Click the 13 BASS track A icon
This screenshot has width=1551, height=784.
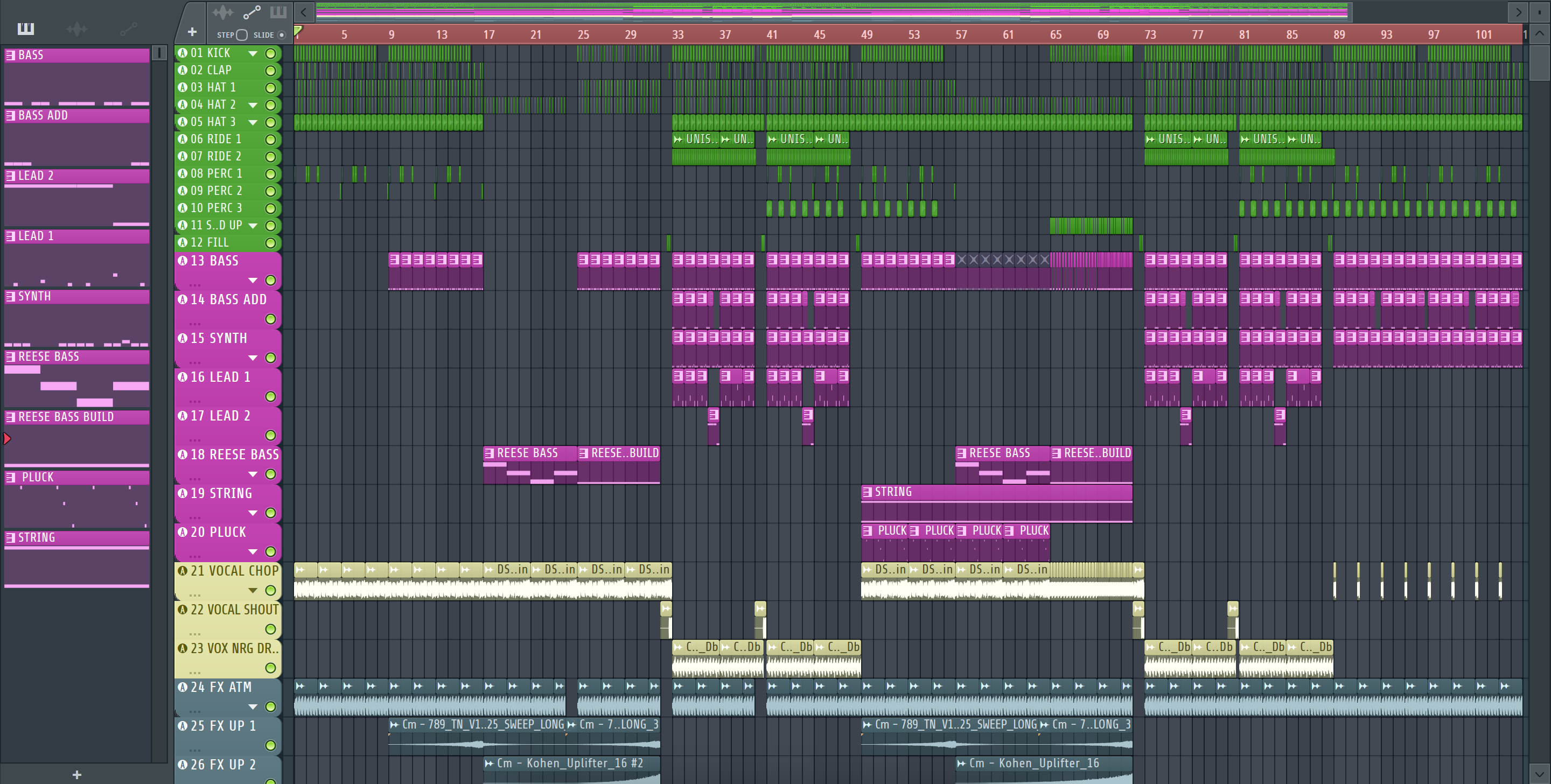pyautogui.click(x=183, y=261)
